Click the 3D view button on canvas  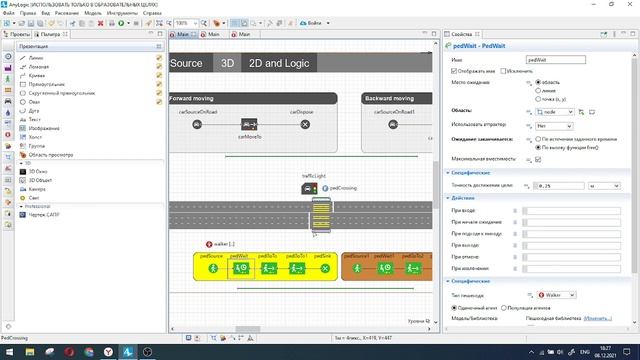[x=227, y=63]
